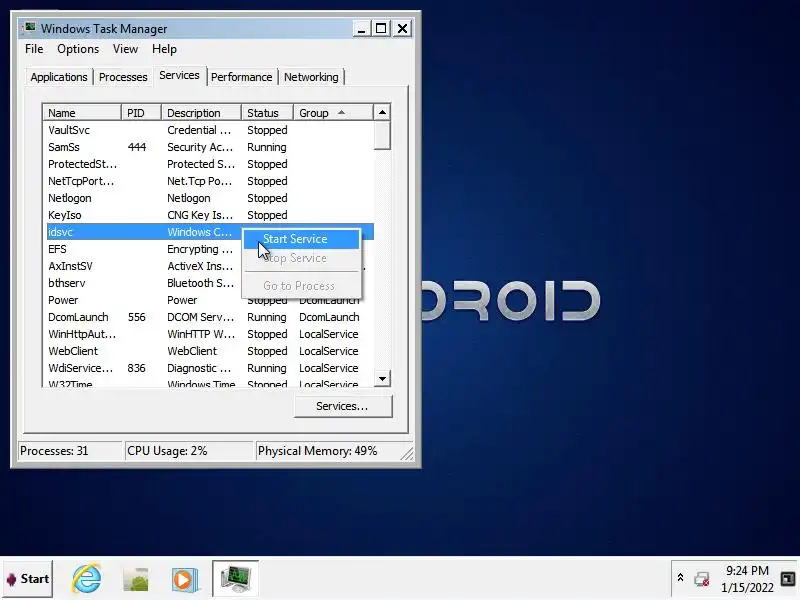
Task: Select the VaultSvc service row
Action: pos(210,130)
